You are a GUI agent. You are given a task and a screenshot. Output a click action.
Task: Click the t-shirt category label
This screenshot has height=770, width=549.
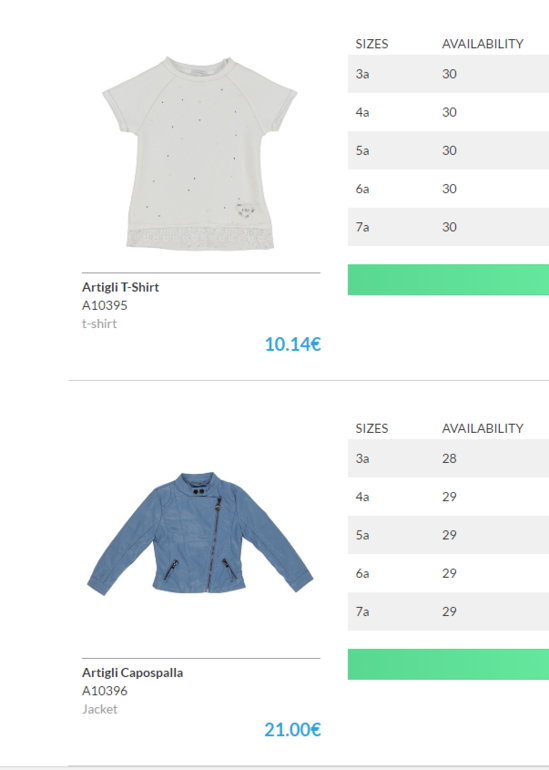(99, 324)
